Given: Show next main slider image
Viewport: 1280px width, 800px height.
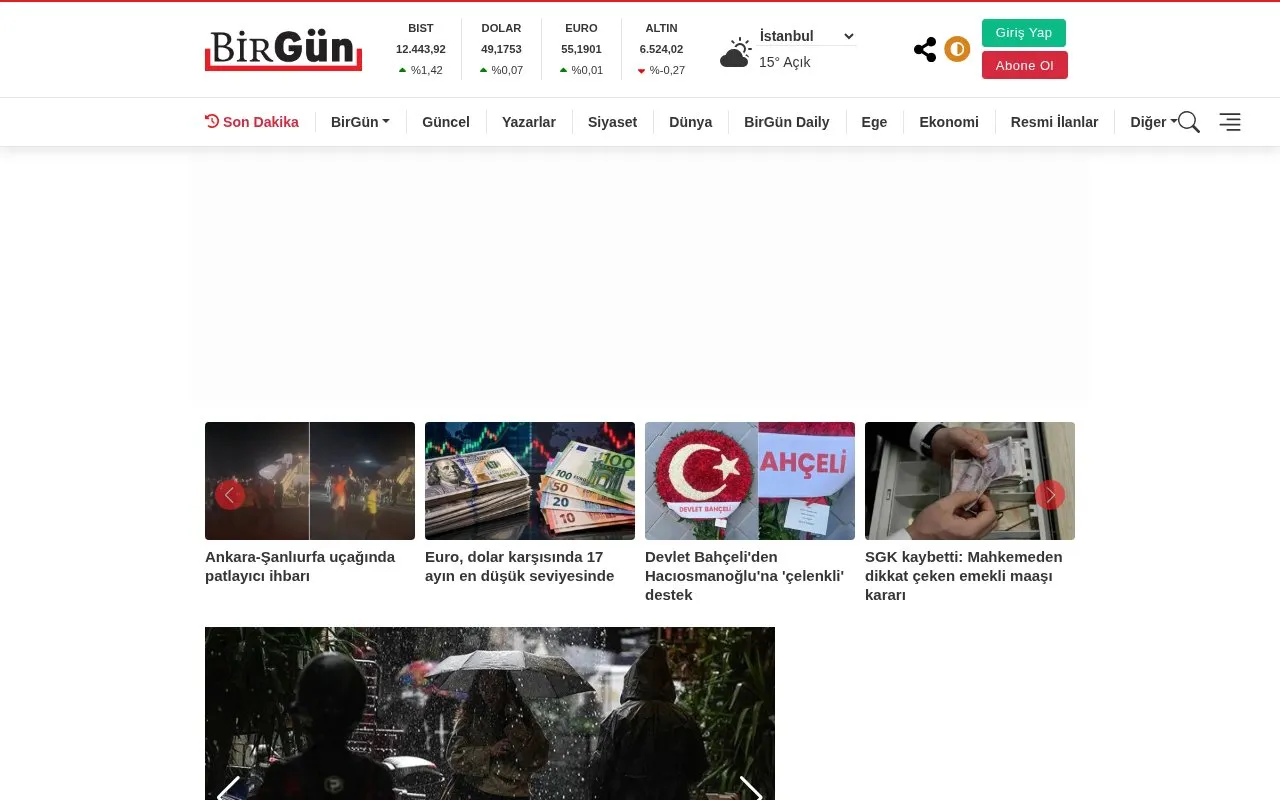Looking at the screenshot, I should (x=751, y=789).
